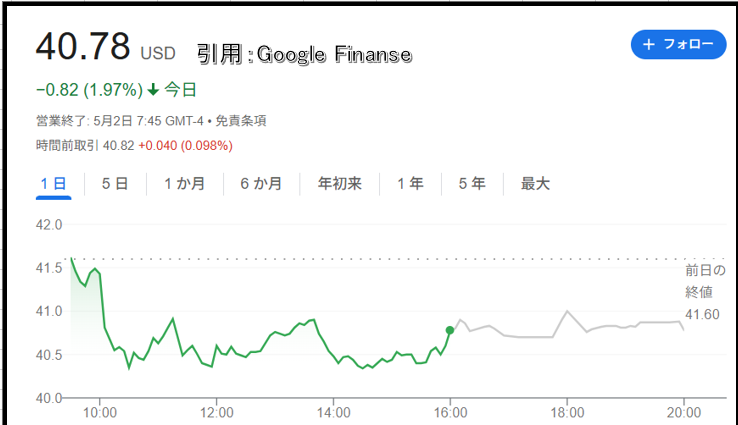Viewport: 738px width, 425px height.
Task: Click the 40.78 price value
Action: [83, 46]
